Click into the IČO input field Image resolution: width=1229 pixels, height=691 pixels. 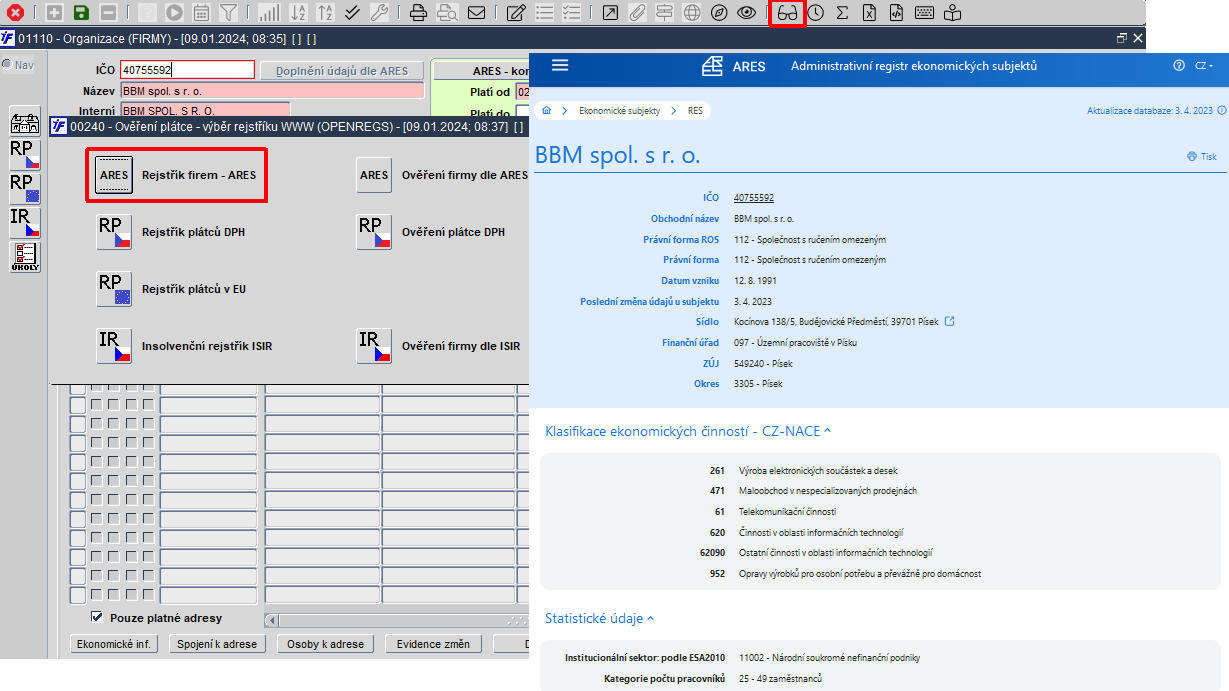click(187, 70)
